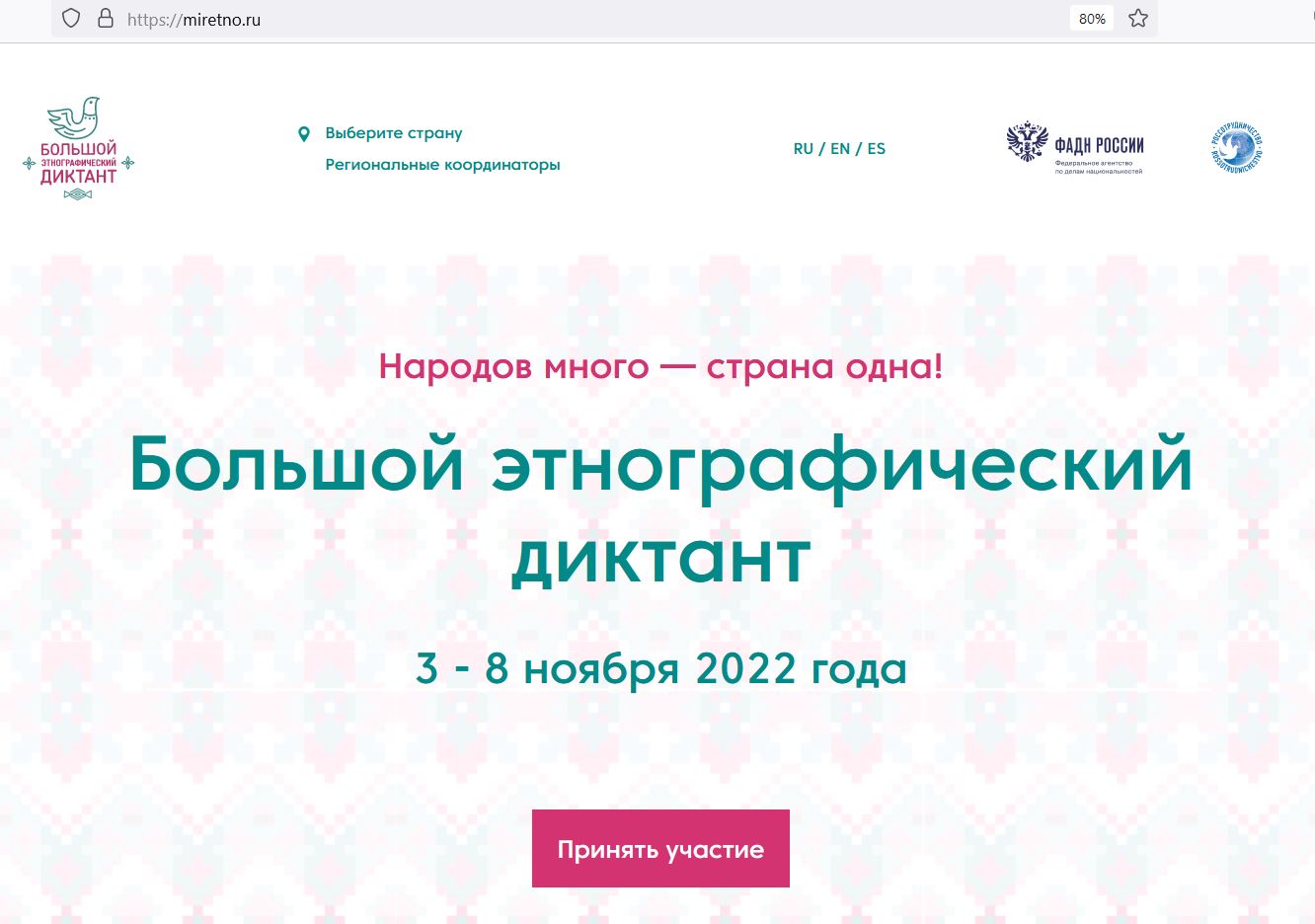Screen dimensions: 1315x924
Task: Click the 80% zoom indicator badge
Action: [1091, 18]
